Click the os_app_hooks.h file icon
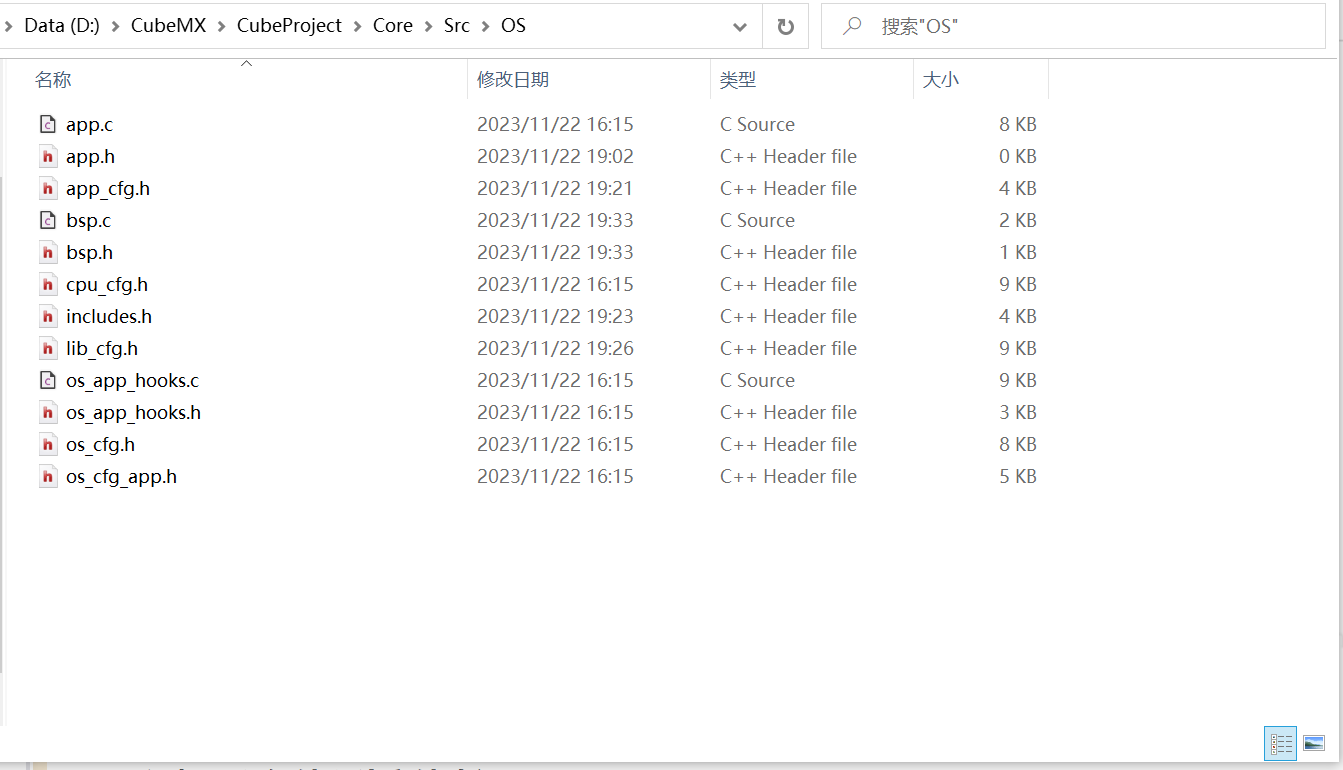 47,412
